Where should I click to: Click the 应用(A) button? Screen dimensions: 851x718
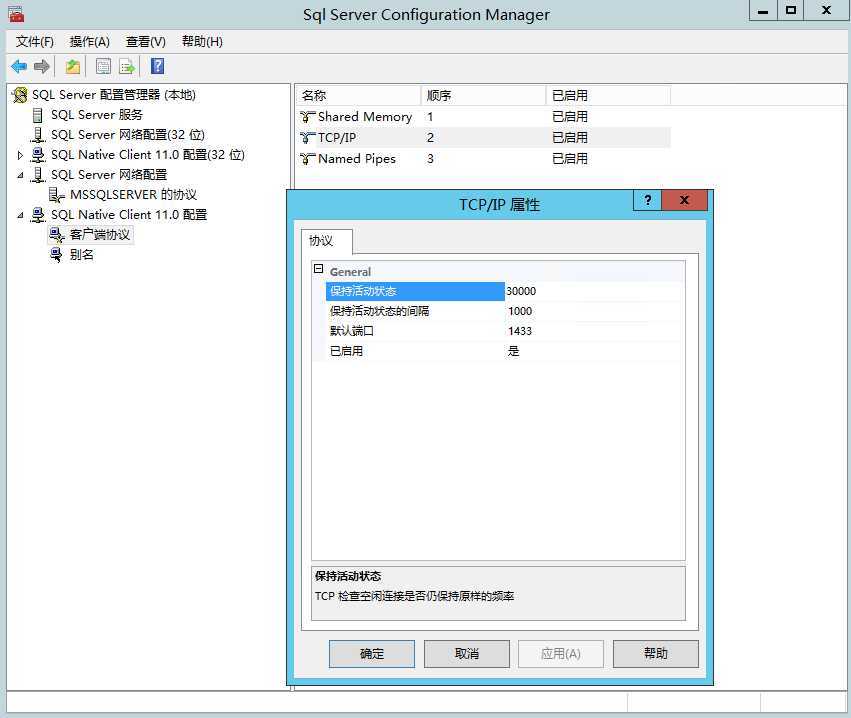coord(561,653)
